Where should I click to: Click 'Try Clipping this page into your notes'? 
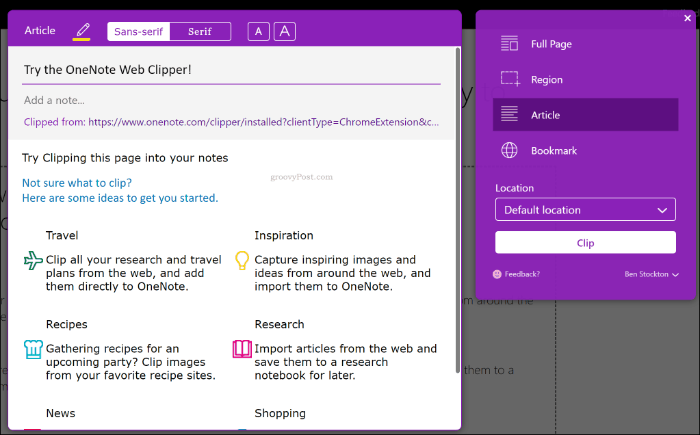[x=125, y=158]
